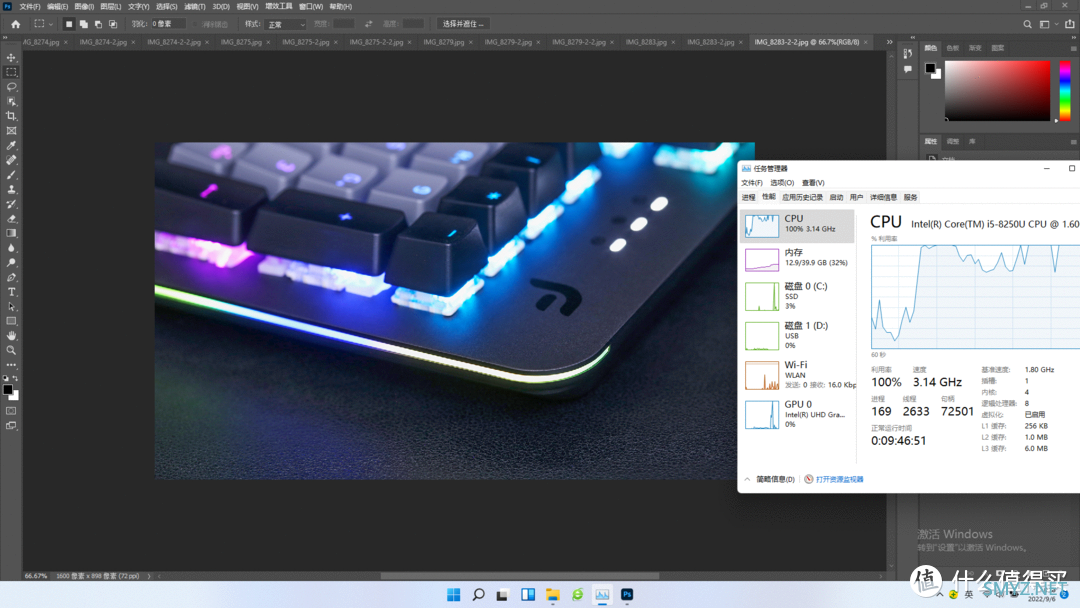
Task: Select the Rectangular Marquee tool in the toolbox
Action: coord(11,72)
